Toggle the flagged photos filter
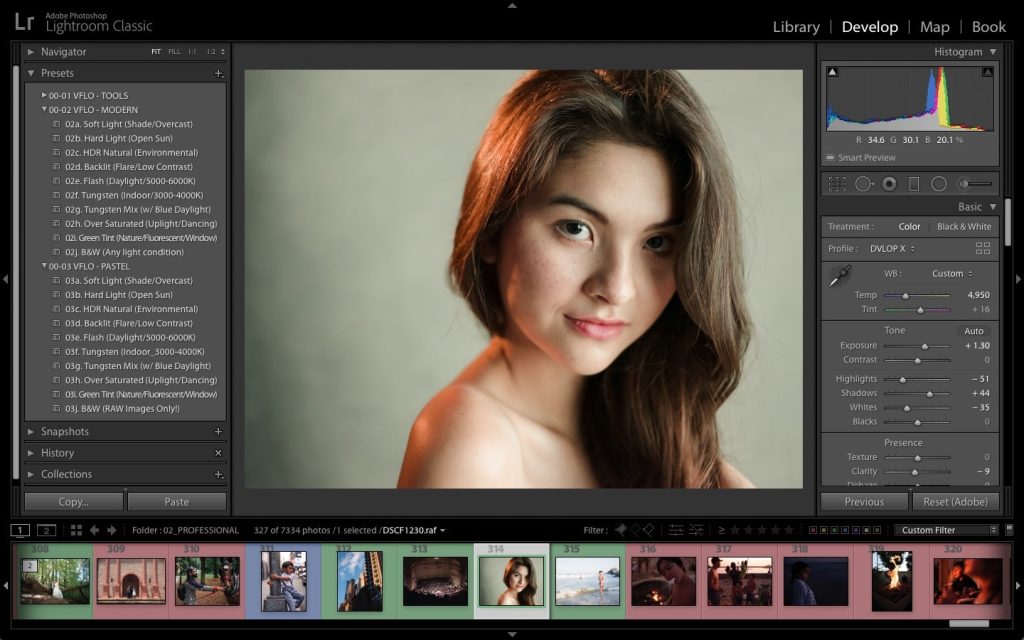The height and width of the screenshot is (640, 1024). [x=621, y=529]
